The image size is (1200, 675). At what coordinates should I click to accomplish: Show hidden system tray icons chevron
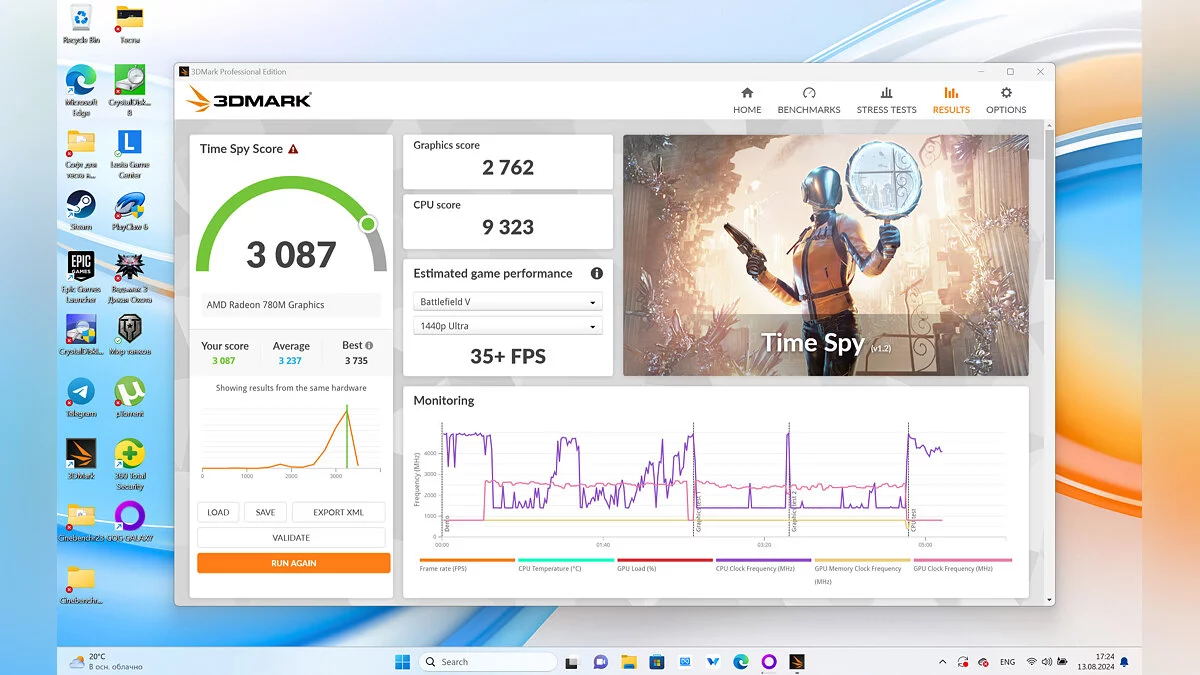click(x=942, y=662)
